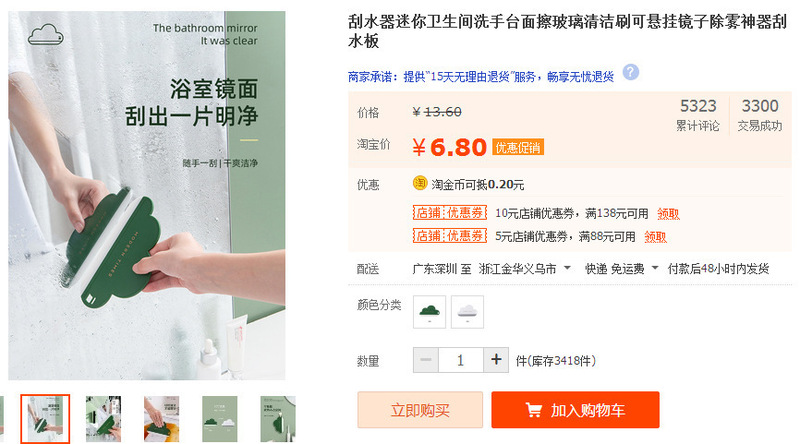Expand the 浙江金华义乌市 destination dropdown
Screen dimensions: 800x444
[524, 269]
